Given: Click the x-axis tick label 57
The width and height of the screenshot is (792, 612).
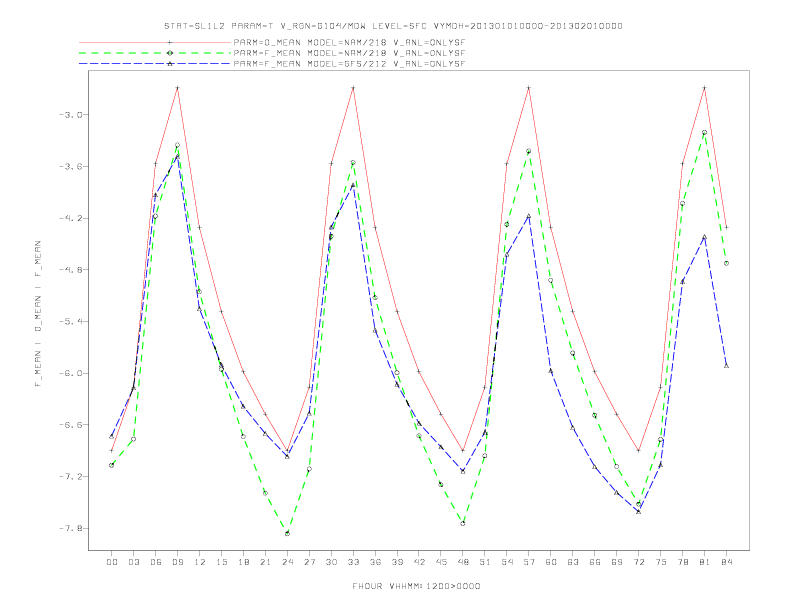Looking at the screenshot, I should pyautogui.click(x=529, y=562).
